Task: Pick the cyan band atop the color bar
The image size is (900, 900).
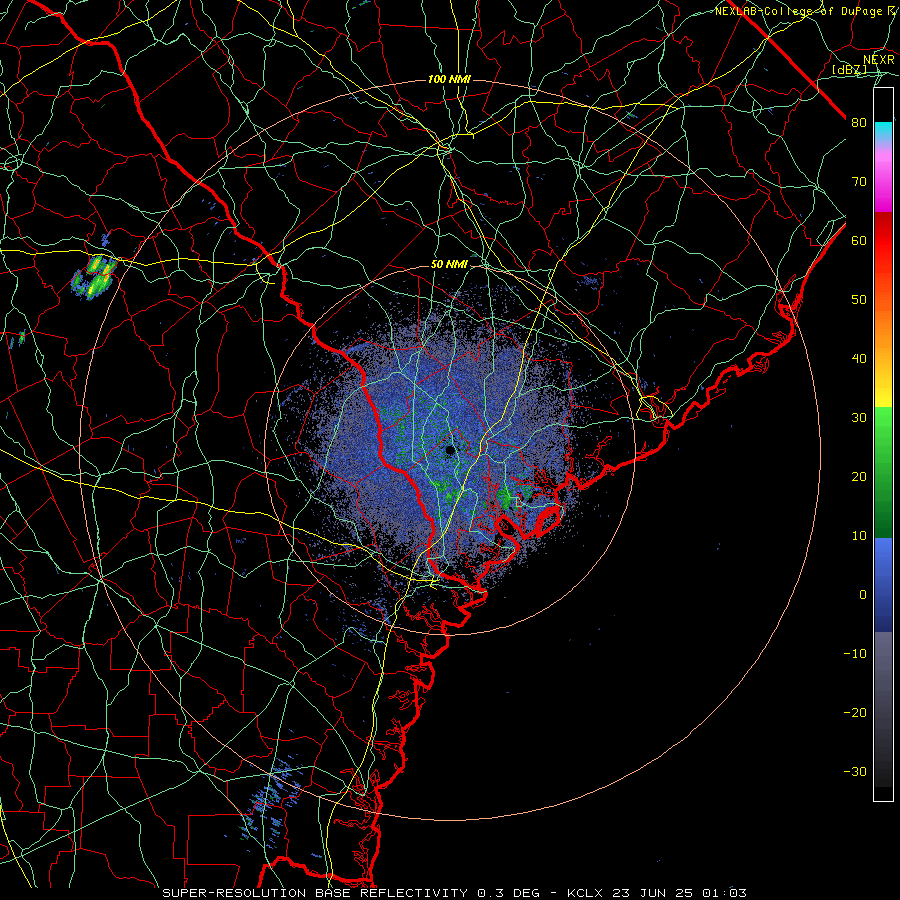Action: click(x=883, y=132)
